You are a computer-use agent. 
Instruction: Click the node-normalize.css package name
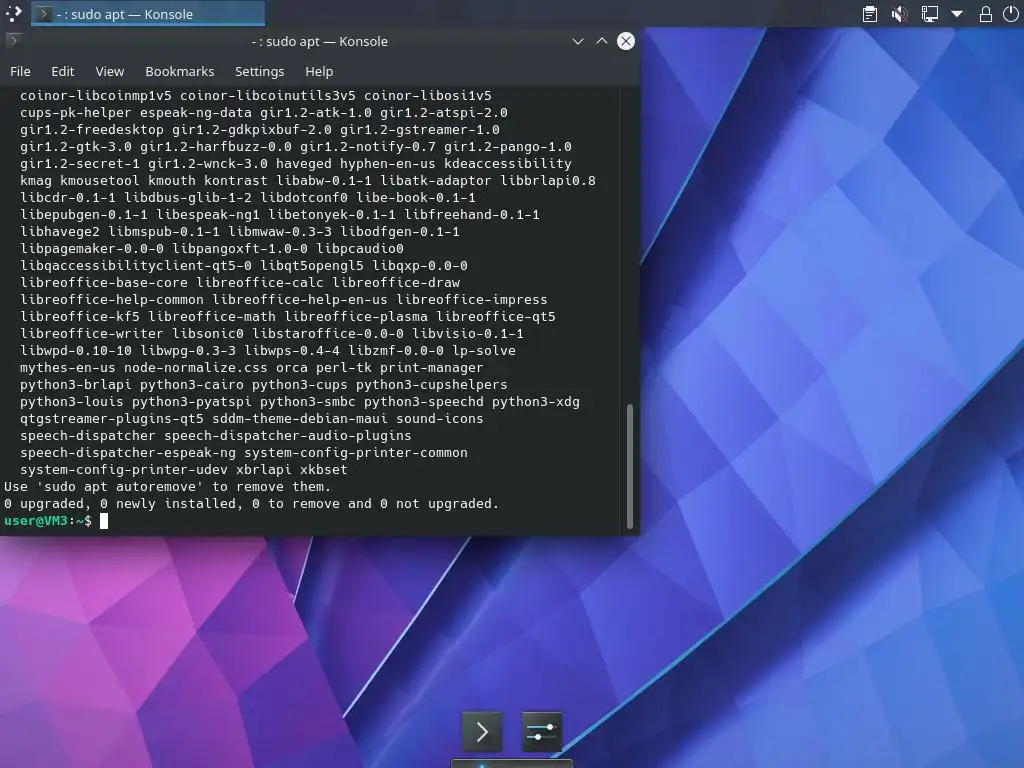196,368
